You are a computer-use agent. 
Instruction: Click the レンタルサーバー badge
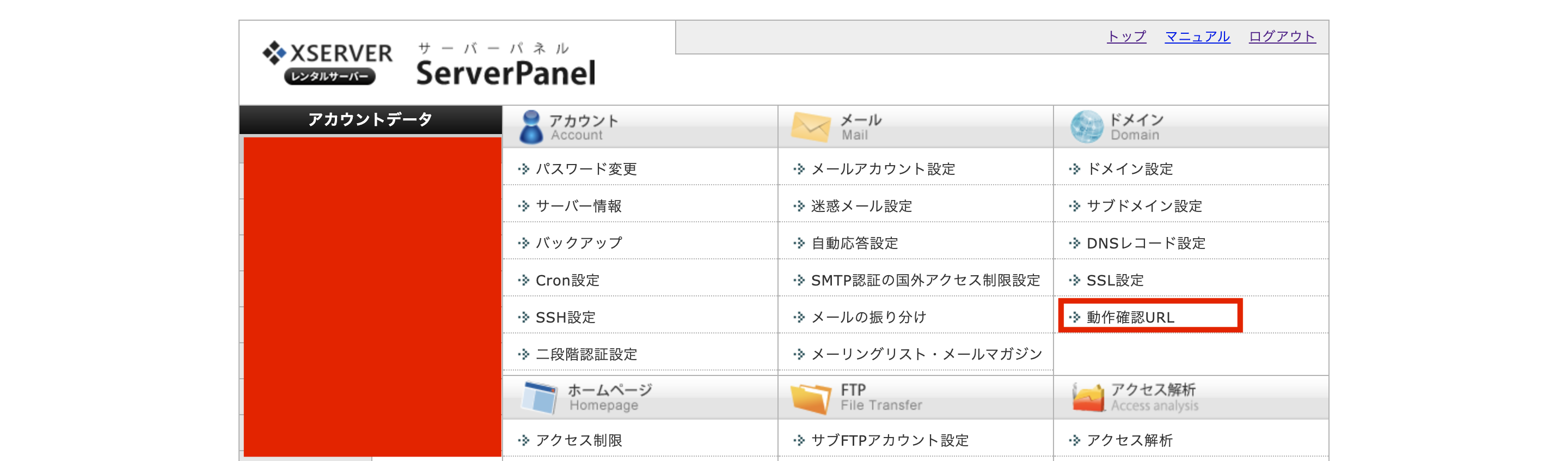329,77
